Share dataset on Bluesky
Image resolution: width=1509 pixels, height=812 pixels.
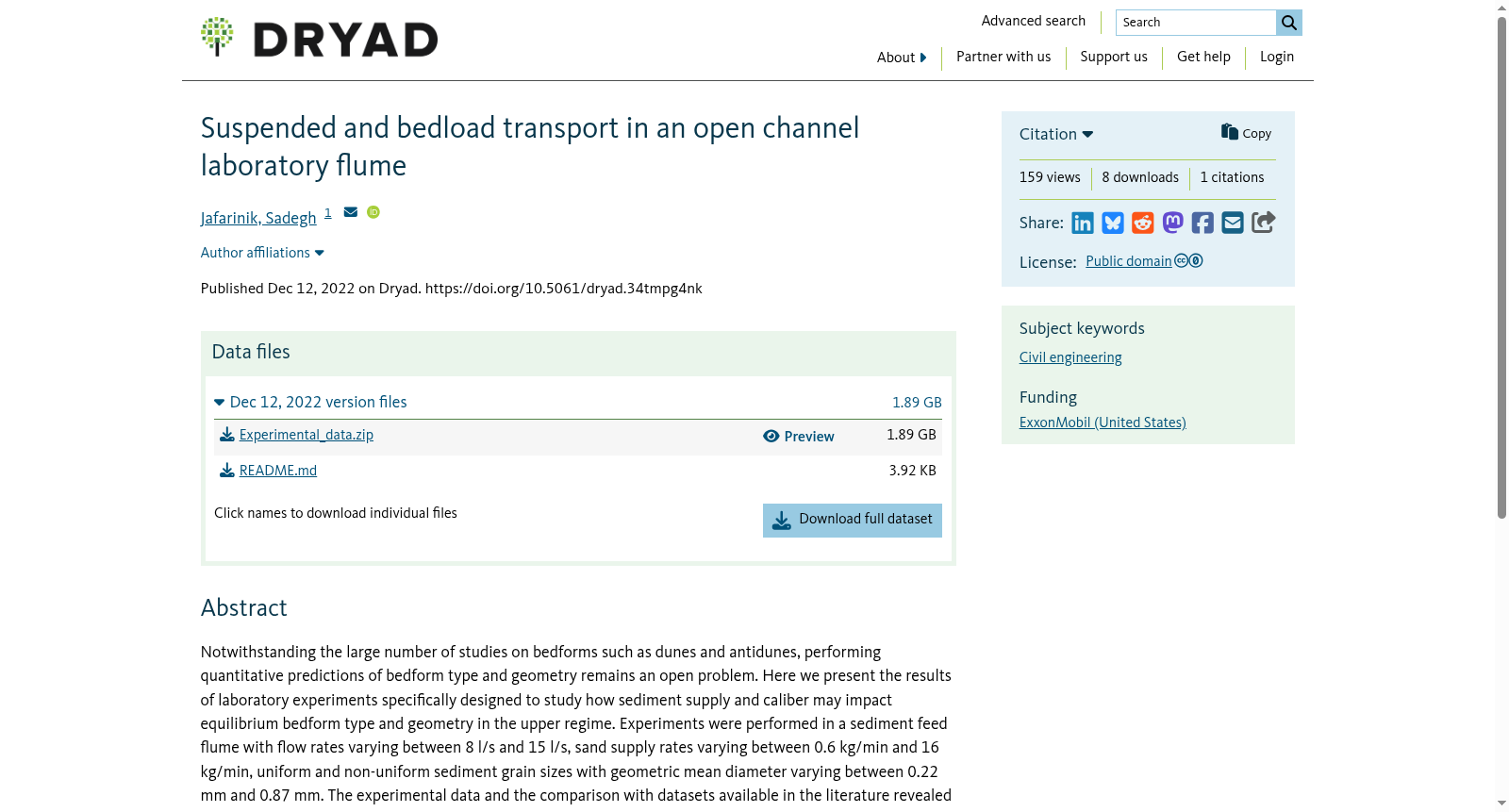[x=1113, y=223]
